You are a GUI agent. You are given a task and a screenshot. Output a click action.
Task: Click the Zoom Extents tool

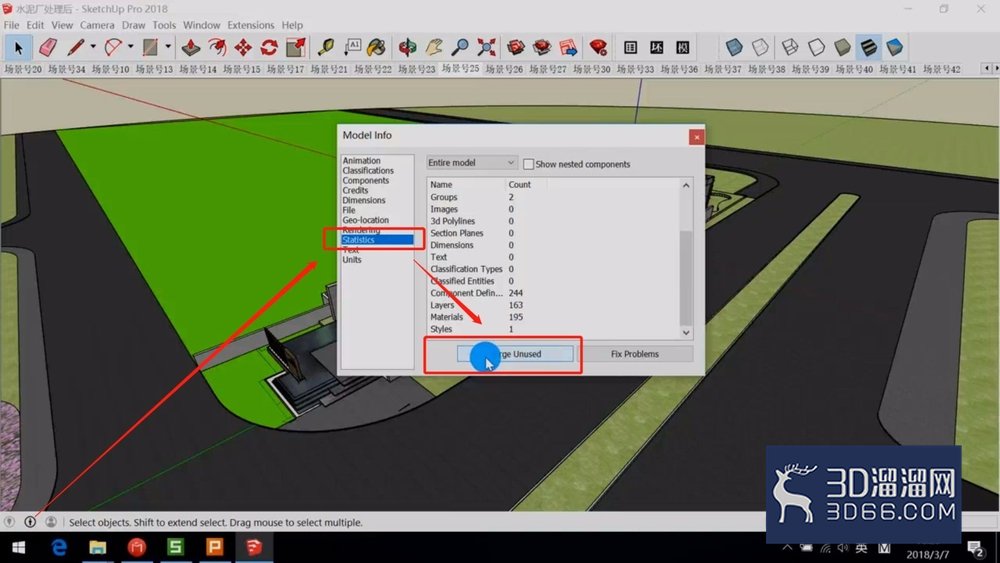coord(486,47)
